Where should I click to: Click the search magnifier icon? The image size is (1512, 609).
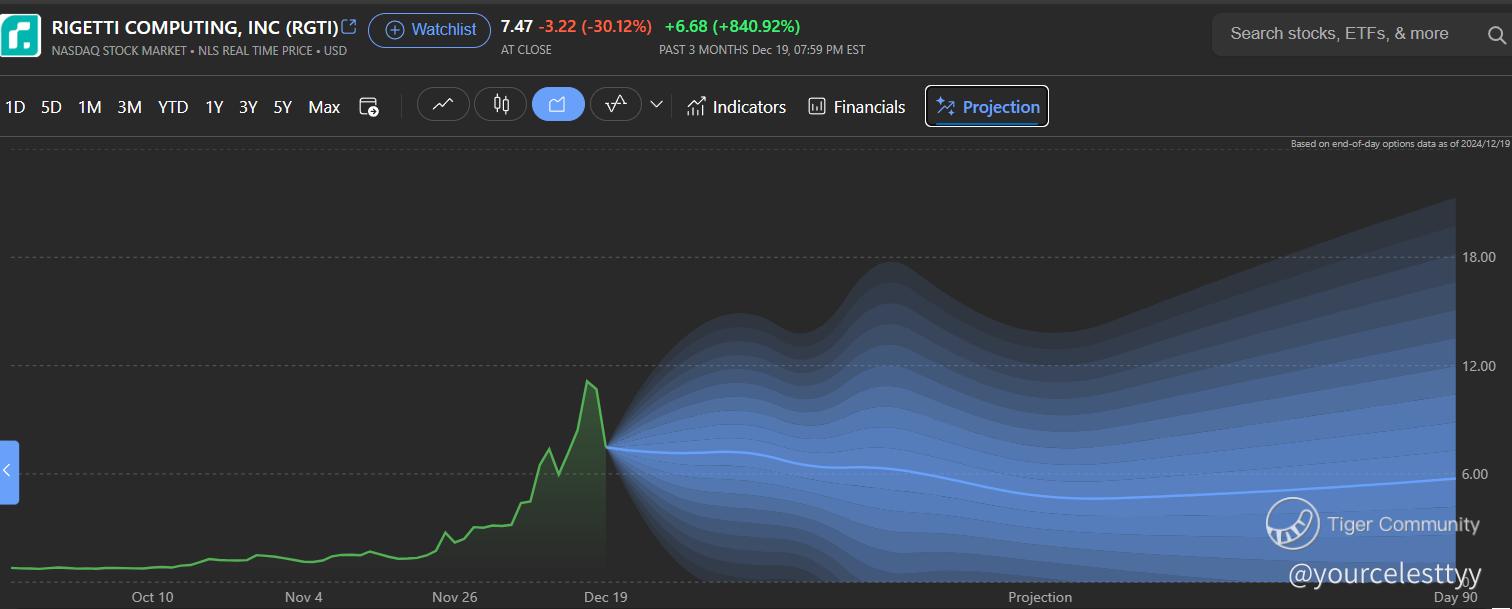tap(1497, 35)
